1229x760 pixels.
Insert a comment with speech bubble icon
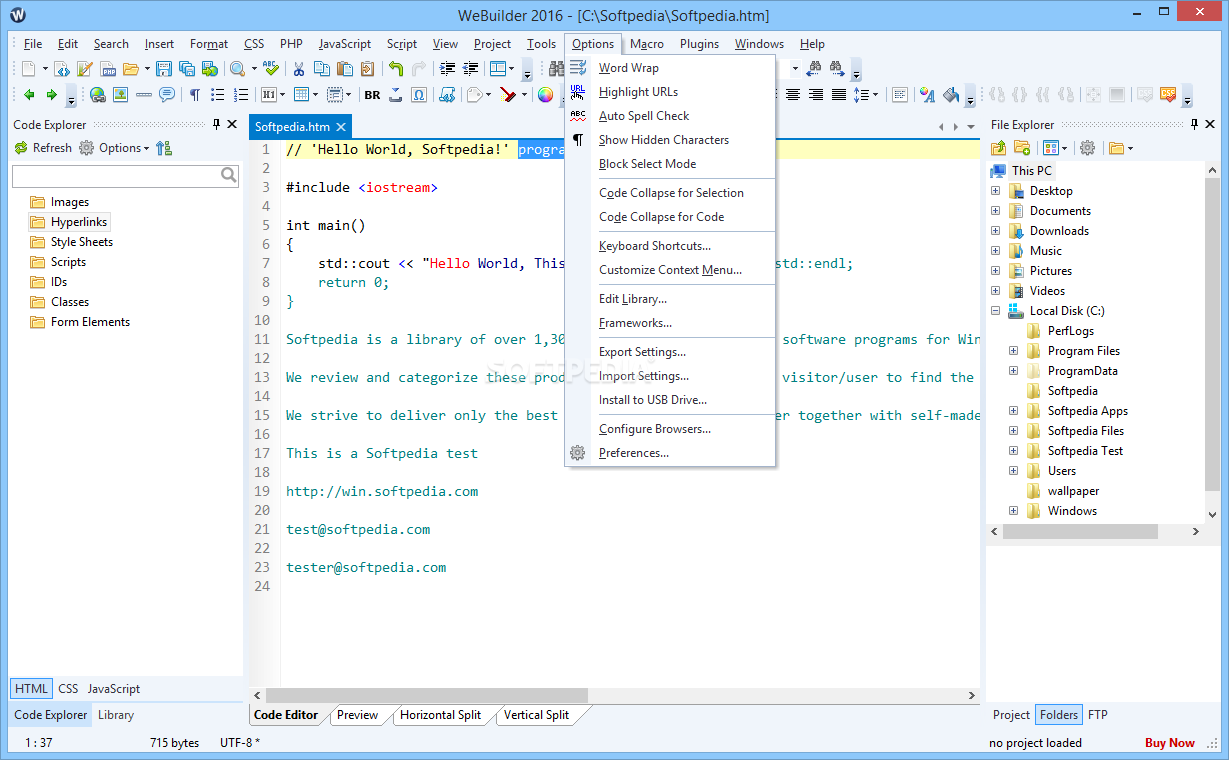point(166,95)
